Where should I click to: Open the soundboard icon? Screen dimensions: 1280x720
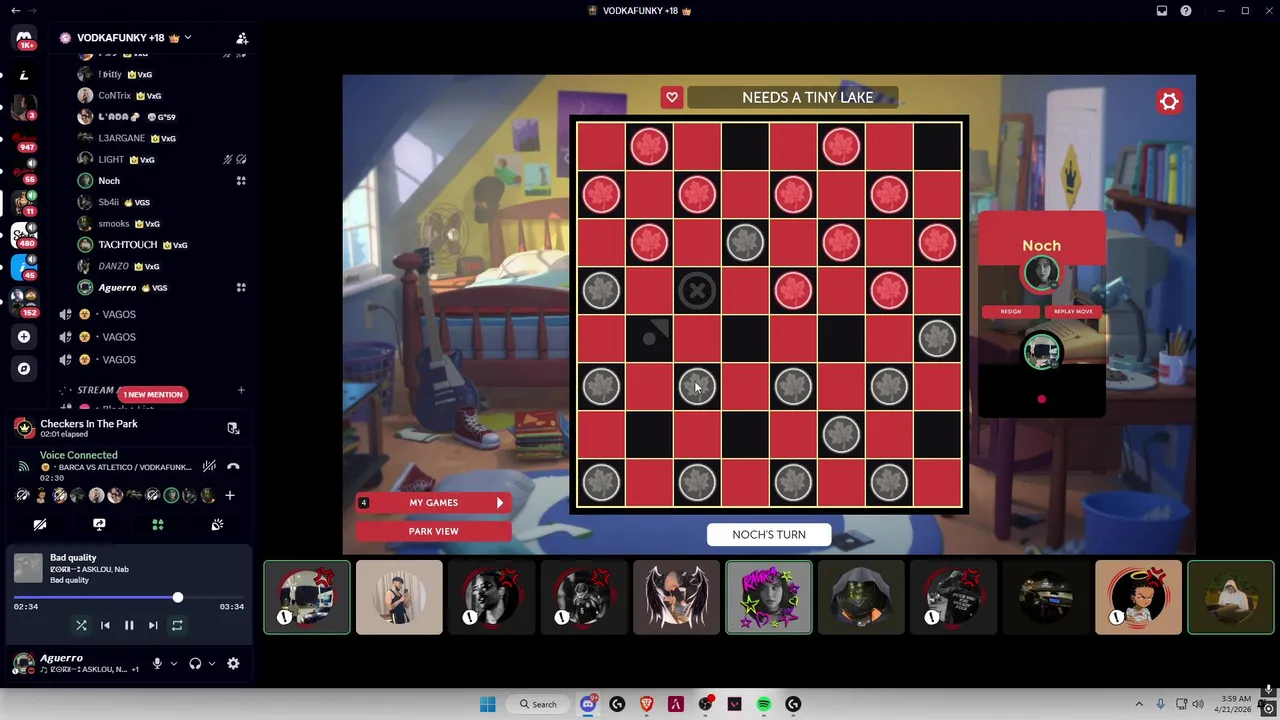pyautogui.click(x=217, y=524)
